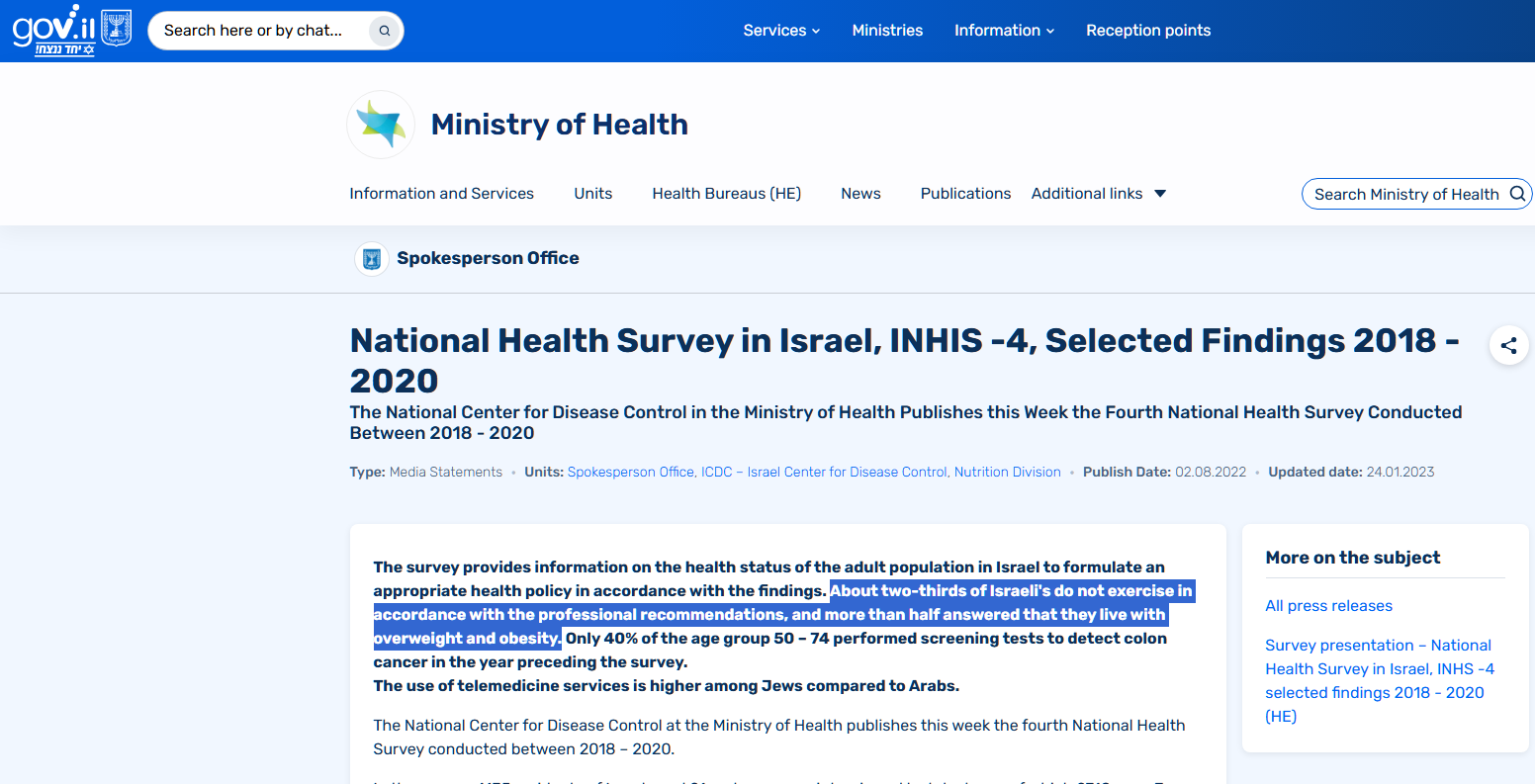Screen dimensions: 1535x784
Task: Open the share button beside the headline
Action: click(x=1508, y=345)
